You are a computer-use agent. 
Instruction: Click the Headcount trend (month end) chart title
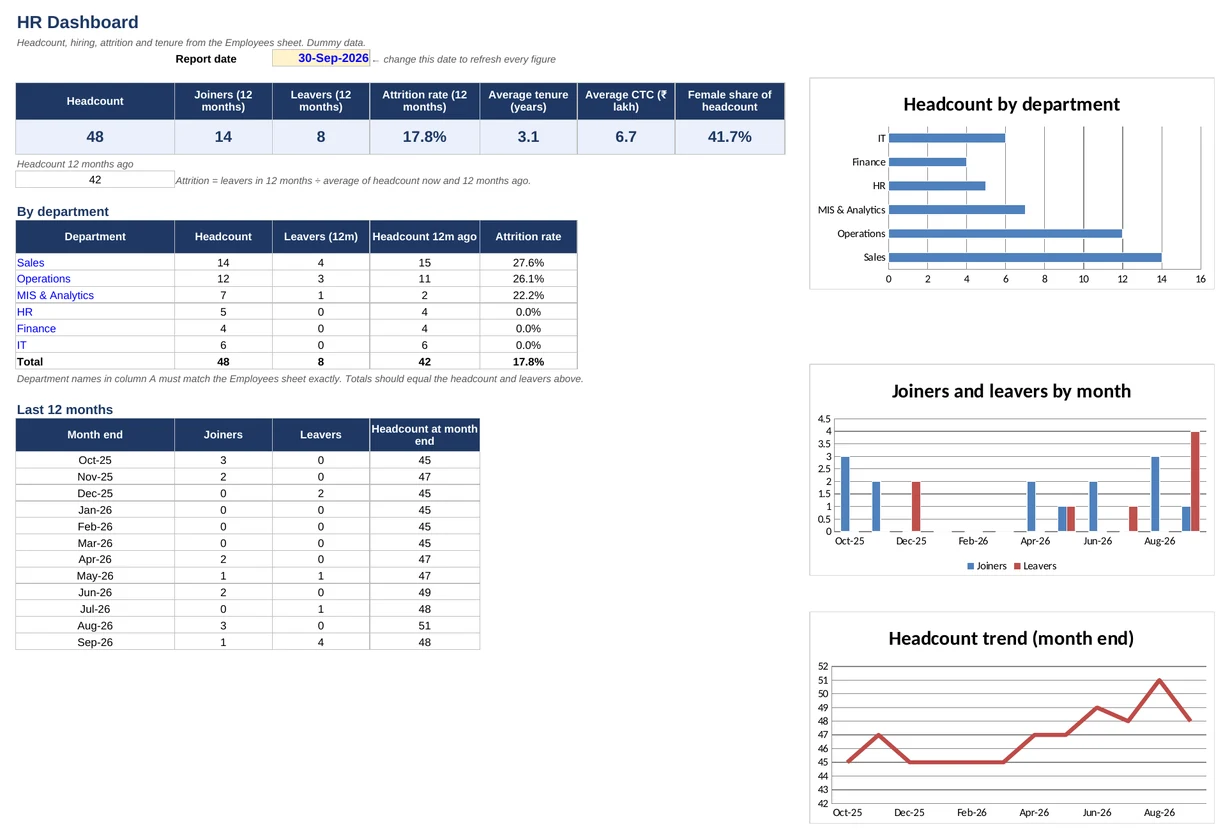(x=1011, y=638)
